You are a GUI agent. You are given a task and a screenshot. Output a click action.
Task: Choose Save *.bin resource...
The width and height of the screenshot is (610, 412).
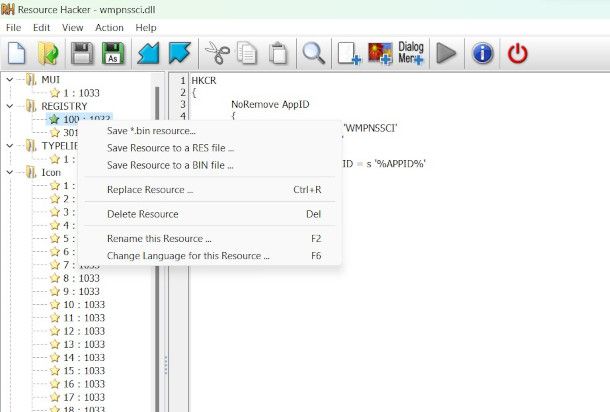point(210,131)
